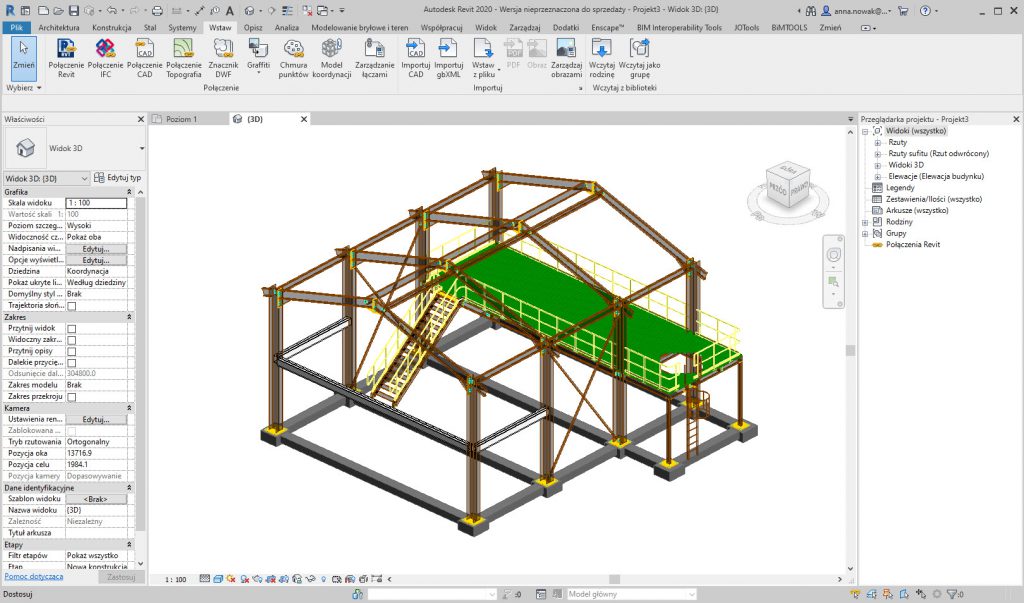
Task: Click the Skala widoku 1 : 100 field
Action: click(96, 203)
